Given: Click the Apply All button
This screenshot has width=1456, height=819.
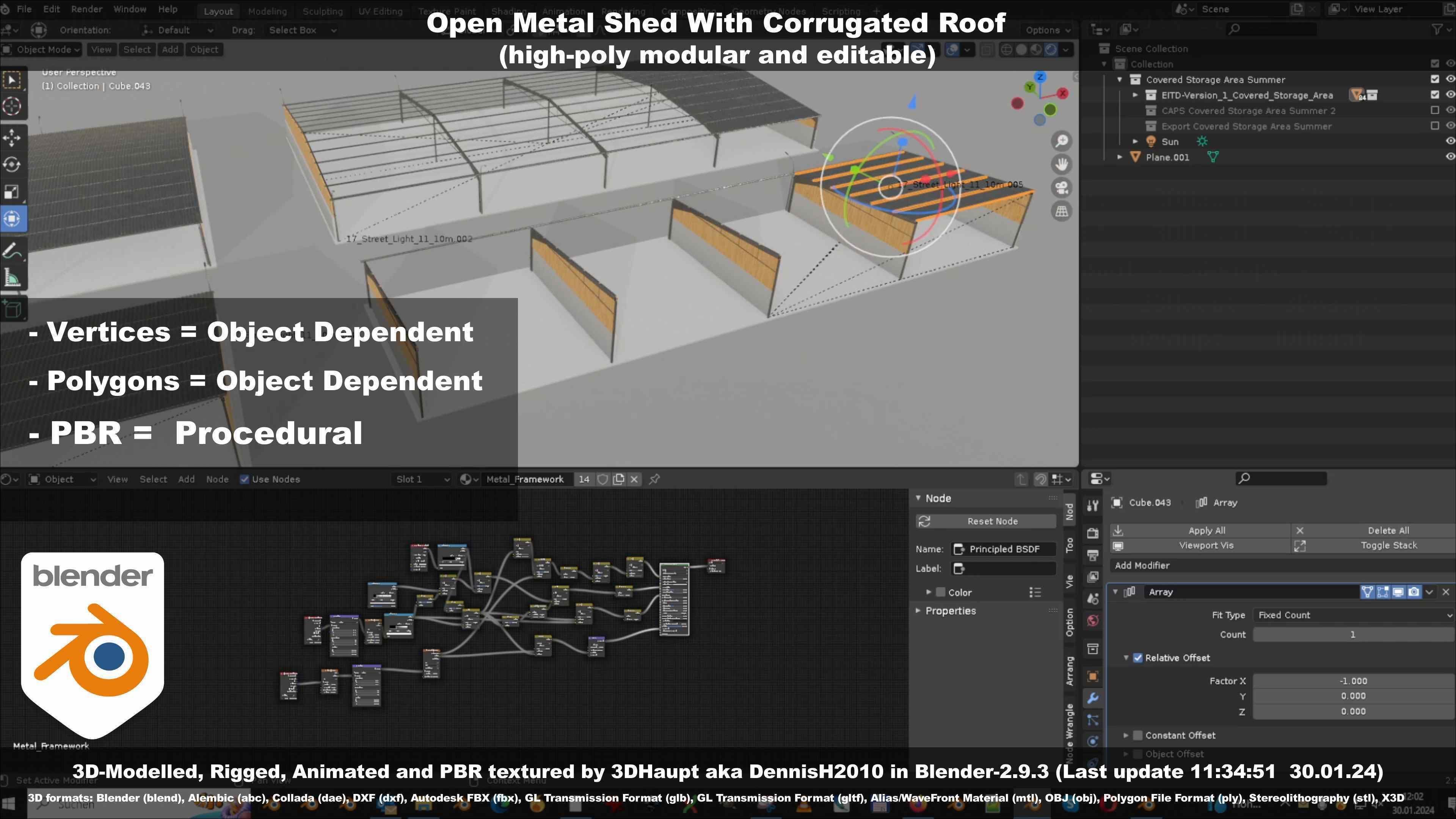Looking at the screenshot, I should [x=1201, y=530].
